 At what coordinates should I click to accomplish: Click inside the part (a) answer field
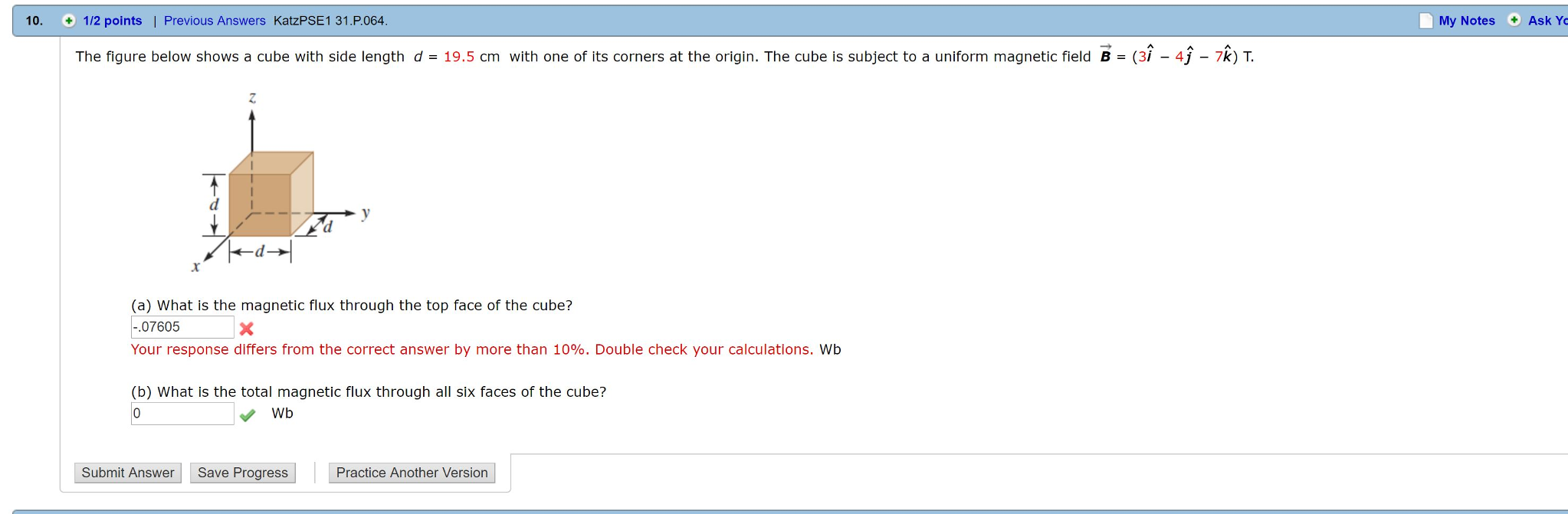point(182,327)
